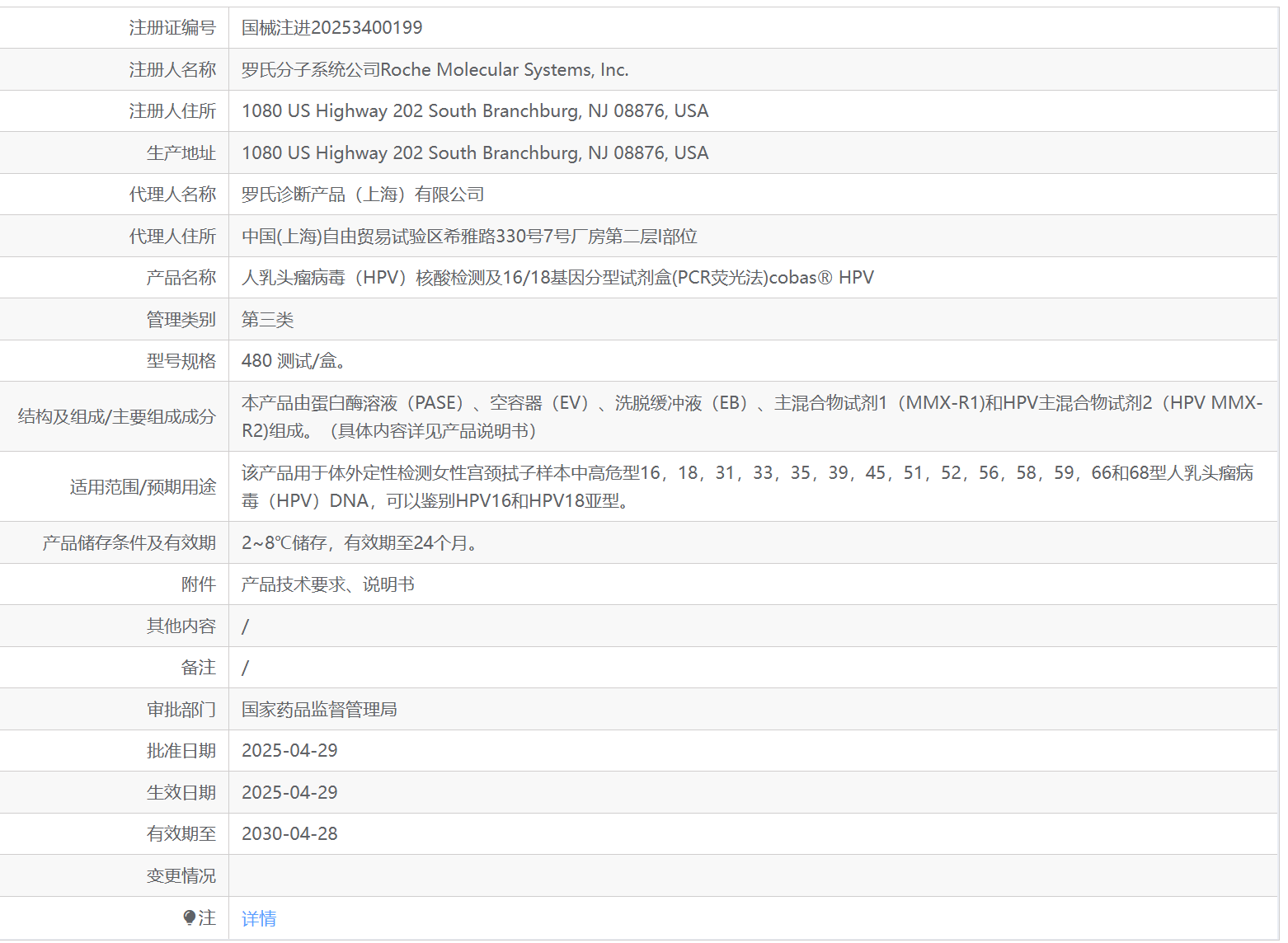Click the 备注 label
Viewport: 1288px width, 943px height.
click(199, 668)
